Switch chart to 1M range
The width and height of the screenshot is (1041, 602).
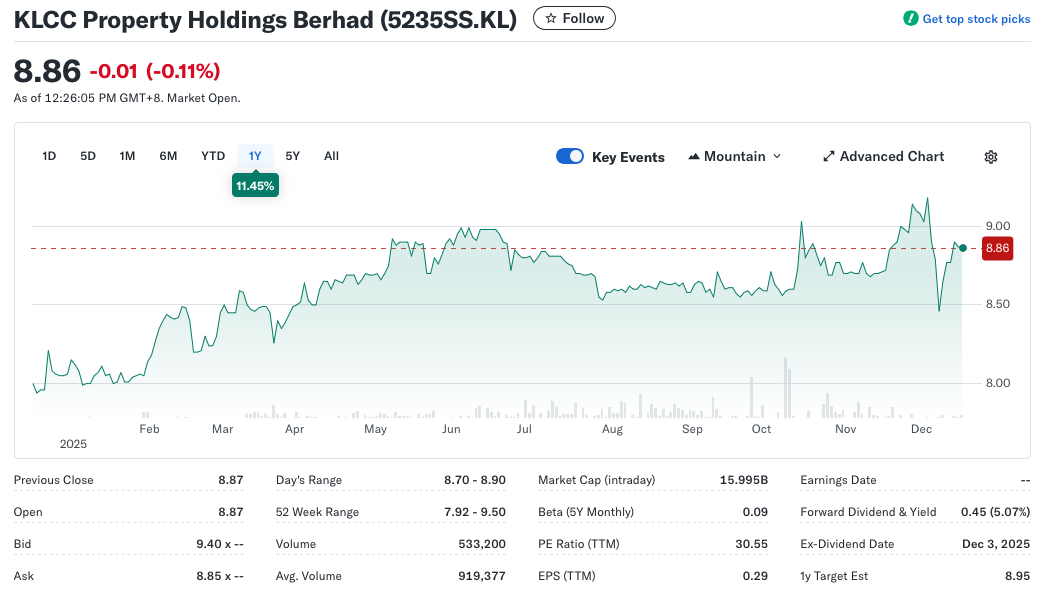pyautogui.click(x=127, y=156)
